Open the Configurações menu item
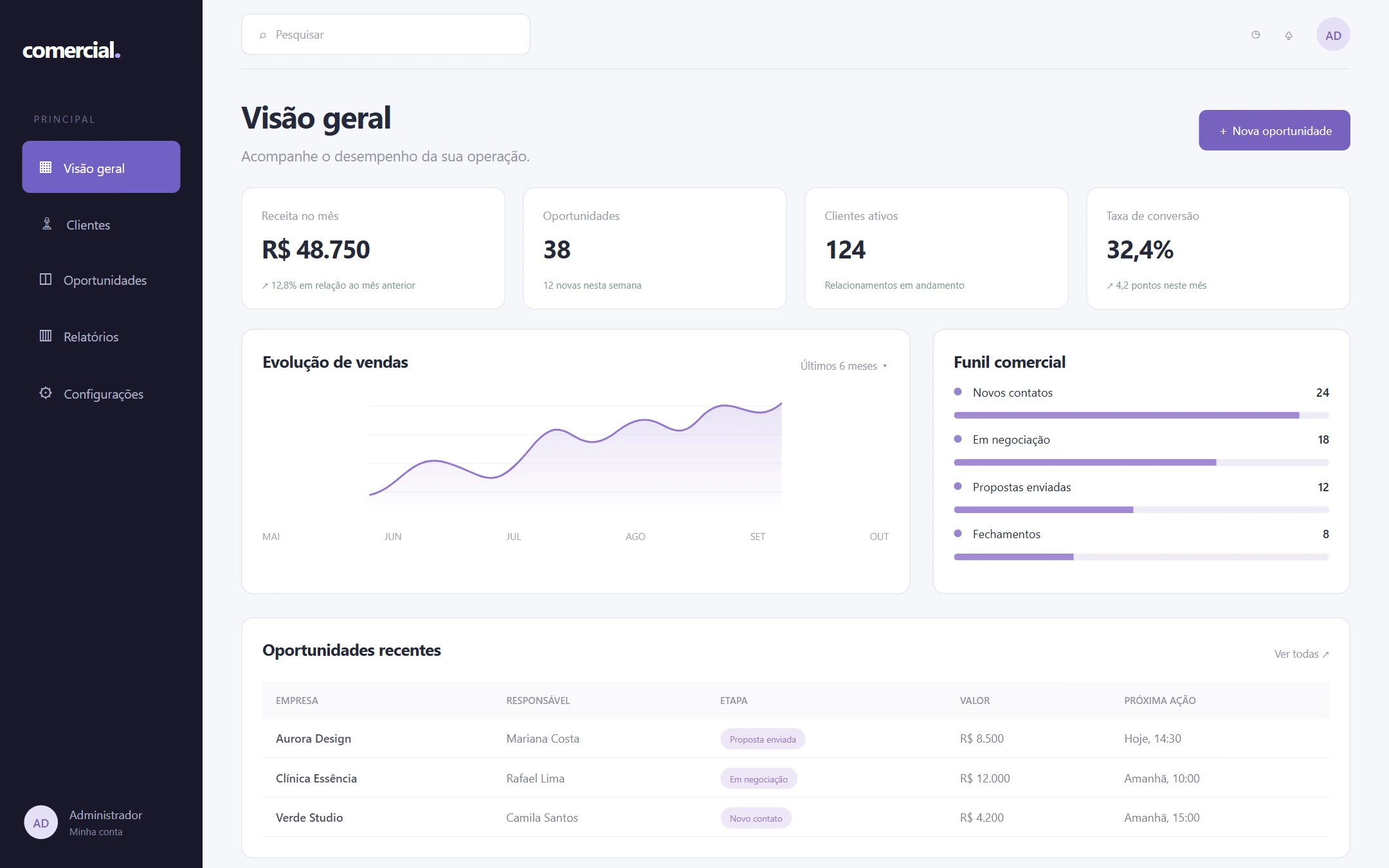The image size is (1389, 868). tap(101, 393)
